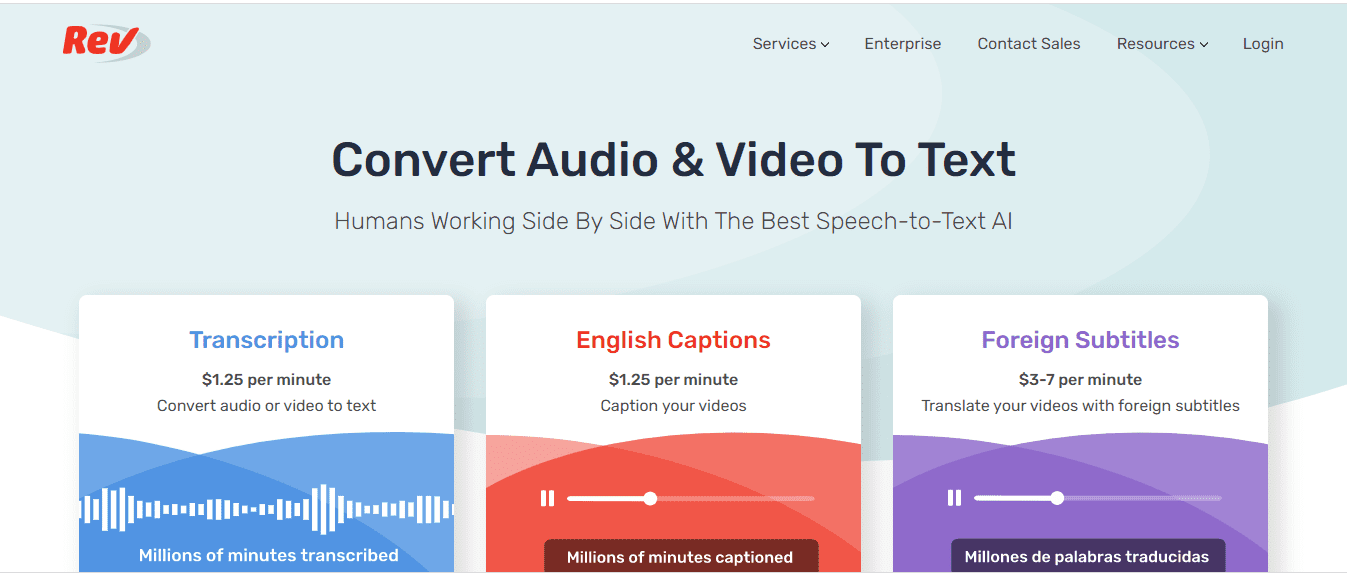This screenshot has height=573, width=1347.
Task: Click the 'Caption your videos' text
Action: click(673, 406)
